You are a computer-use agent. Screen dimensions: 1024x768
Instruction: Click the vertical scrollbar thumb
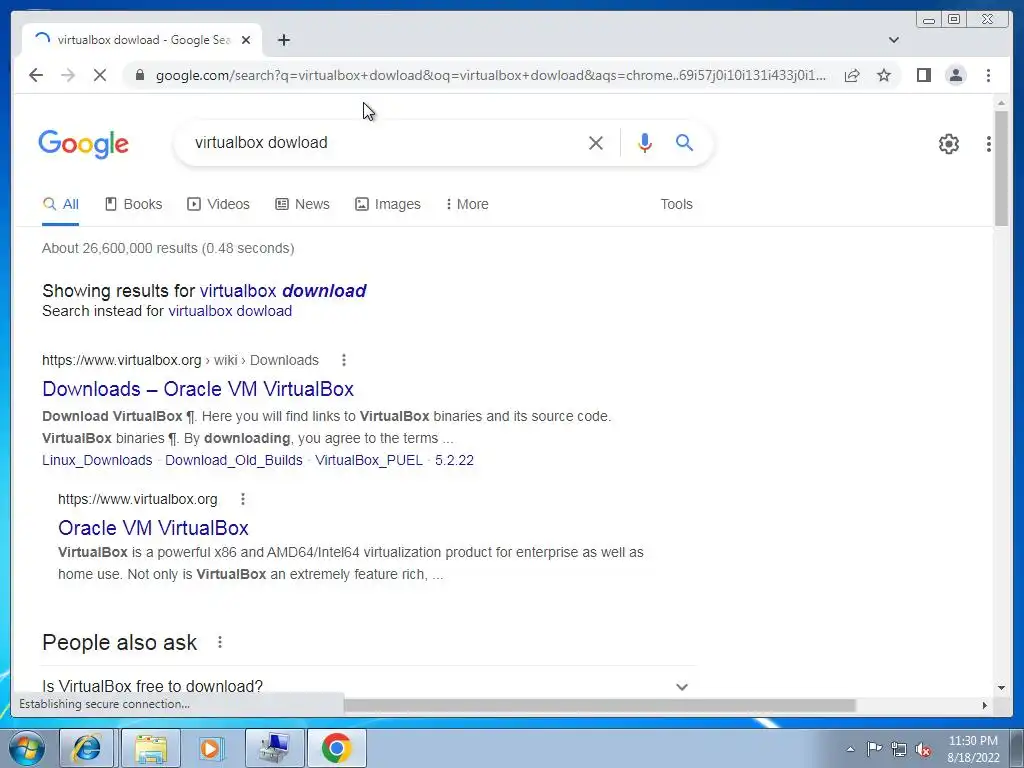tap(1001, 168)
